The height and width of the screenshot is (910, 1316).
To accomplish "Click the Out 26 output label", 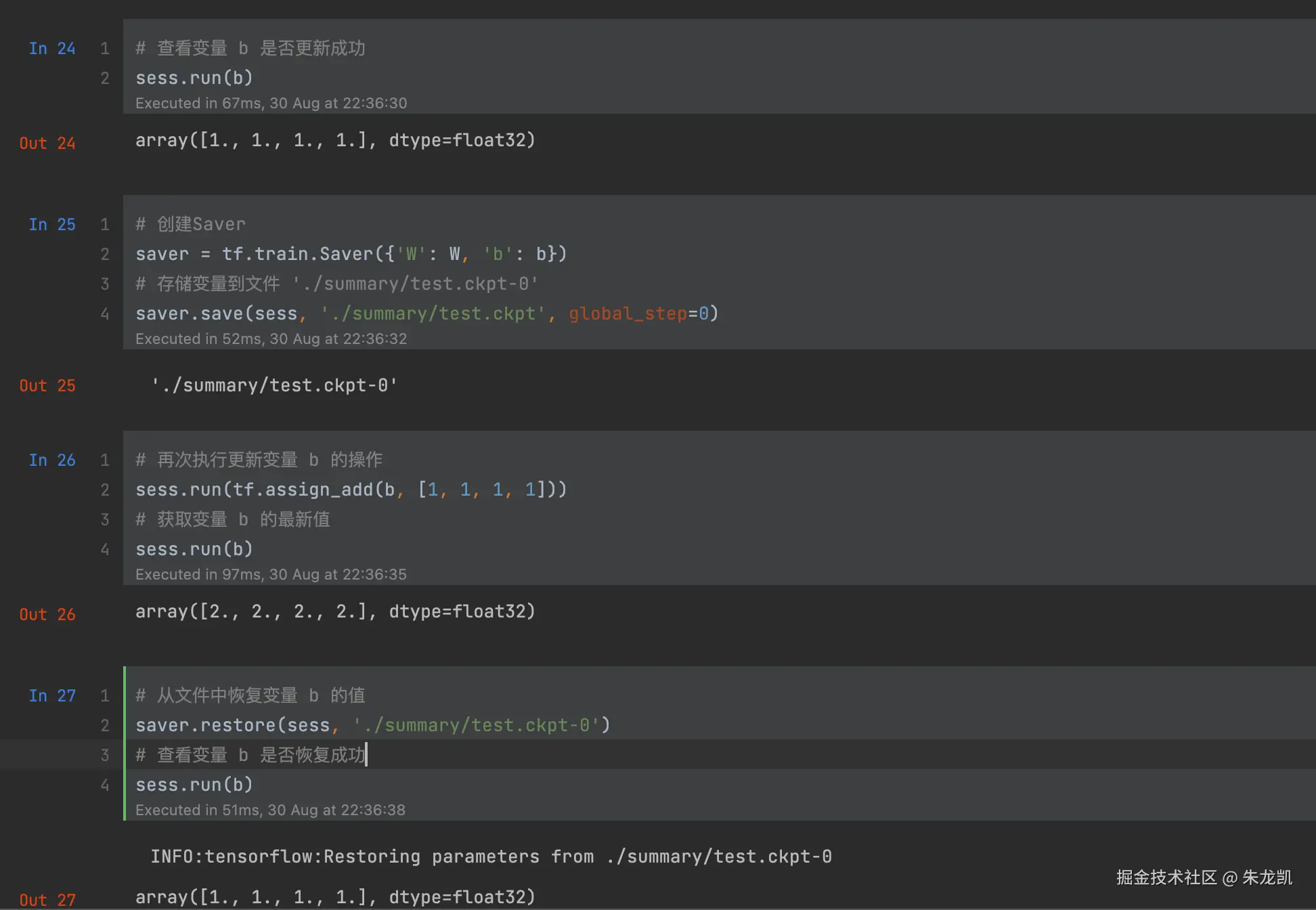I will [x=47, y=615].
